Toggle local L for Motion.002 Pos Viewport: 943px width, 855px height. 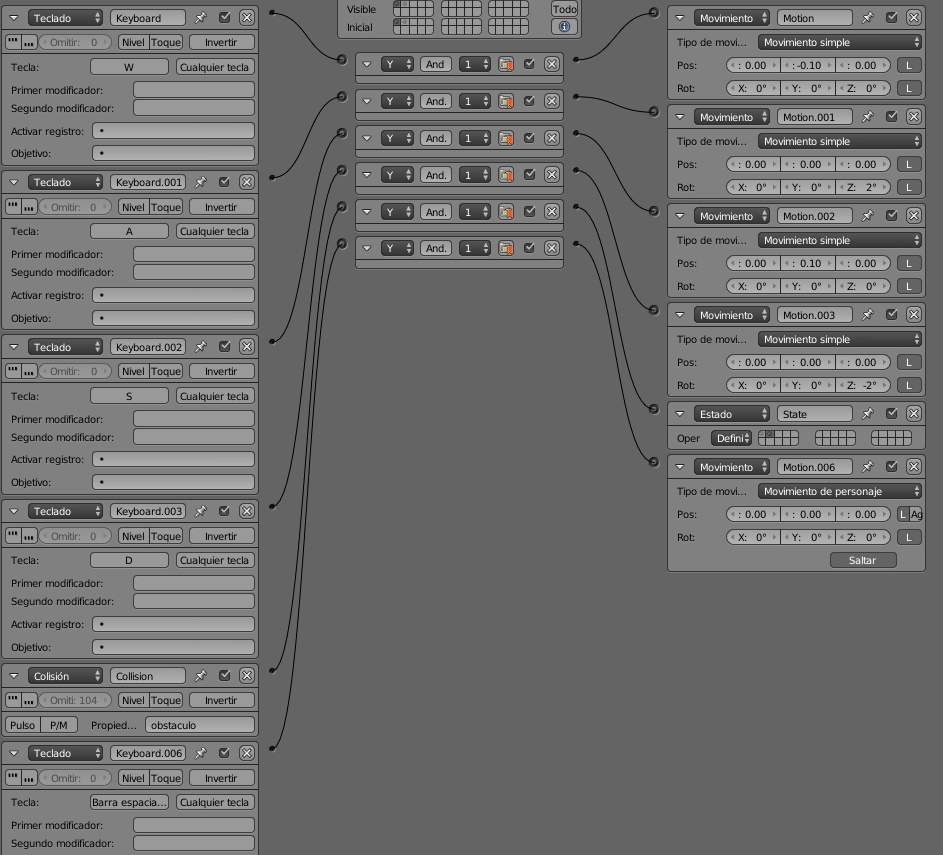[x=909, y=263]
